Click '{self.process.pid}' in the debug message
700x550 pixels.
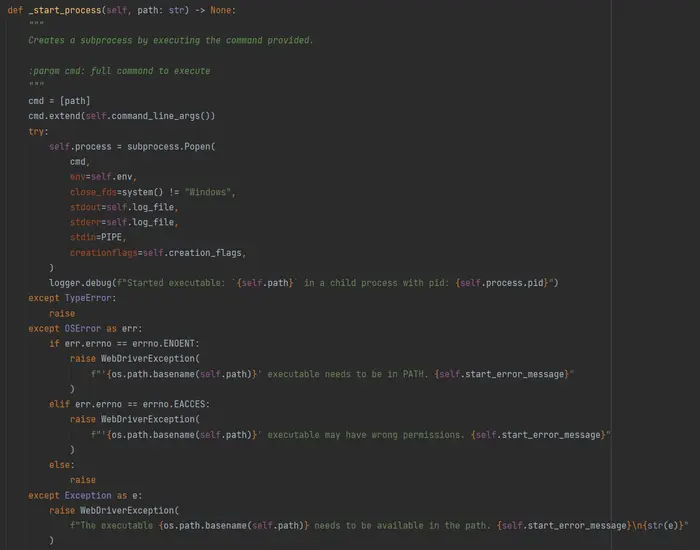point(502,283)
